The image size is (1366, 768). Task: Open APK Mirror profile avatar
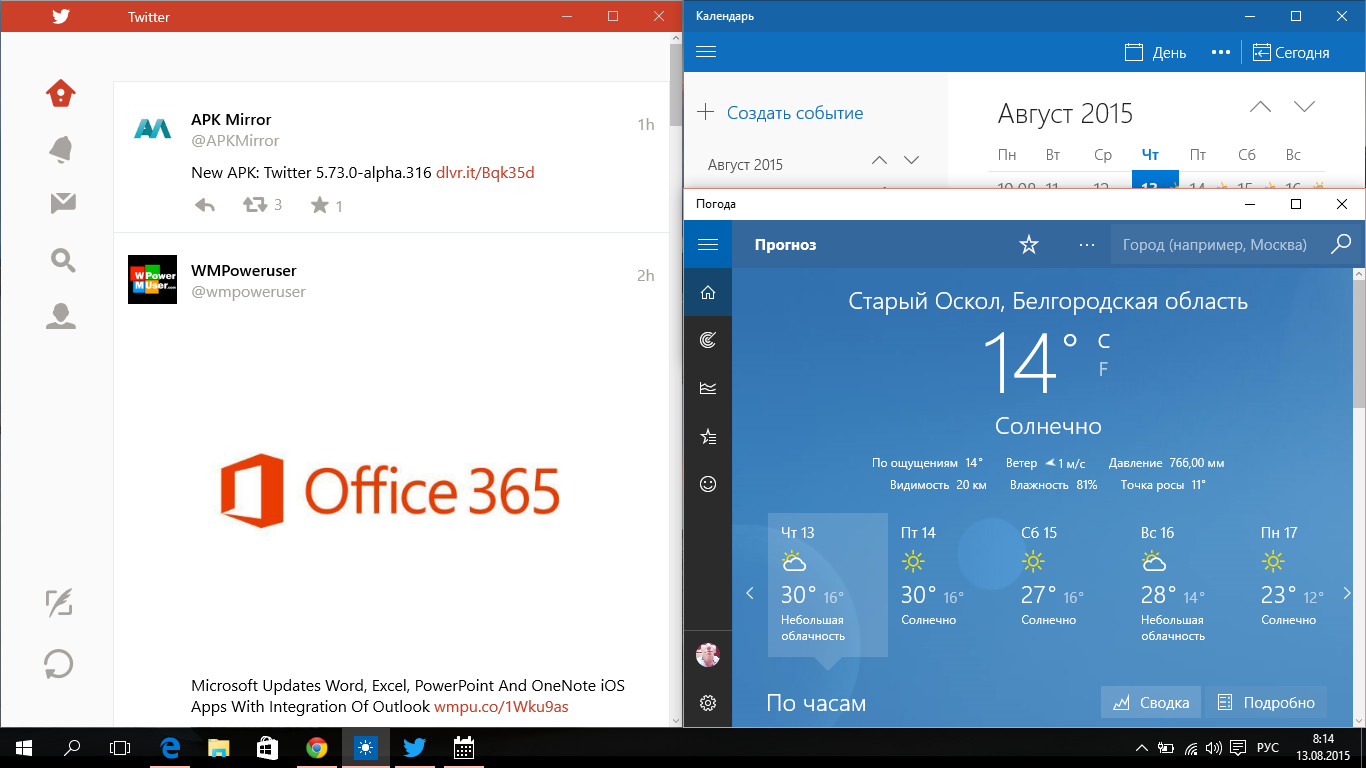point(153,128)
